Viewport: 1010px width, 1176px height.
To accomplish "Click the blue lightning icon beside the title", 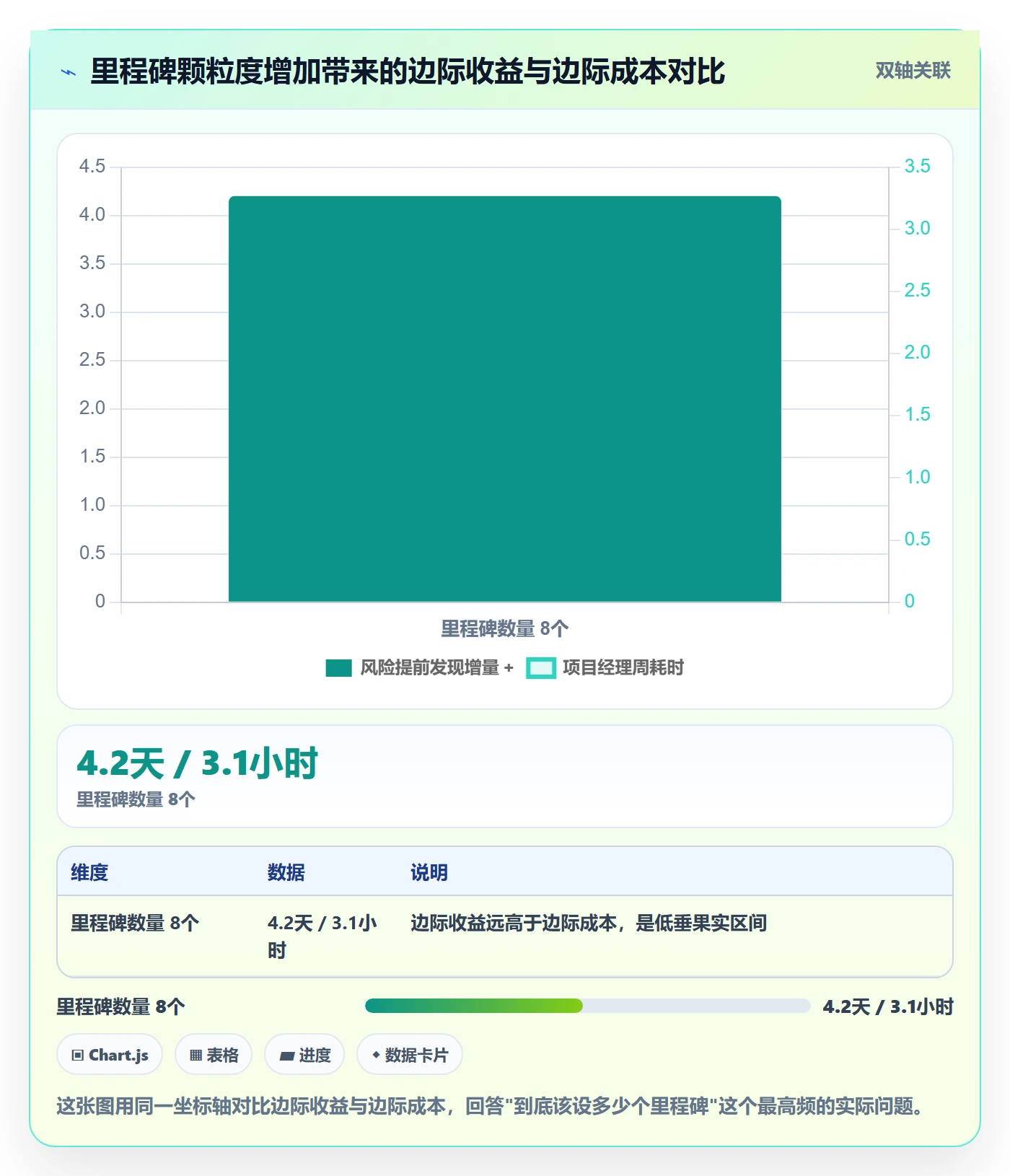I will click(69, 72).
